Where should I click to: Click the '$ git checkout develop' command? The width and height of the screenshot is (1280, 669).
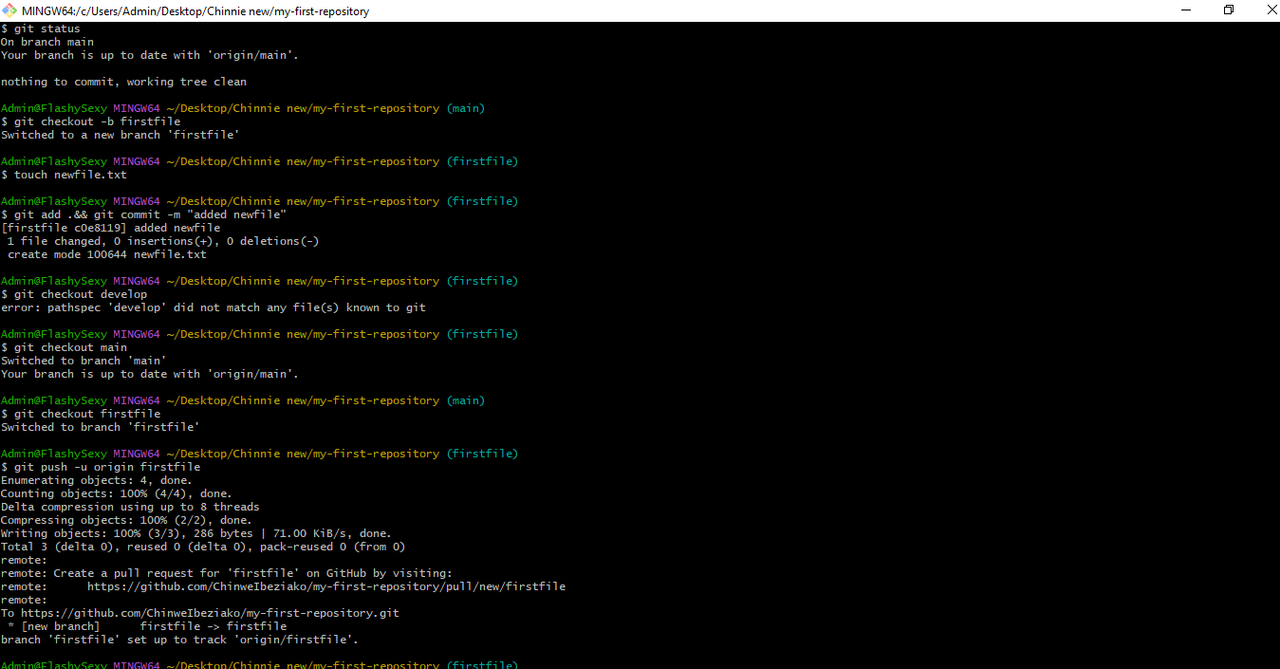[x=74, y=294]
